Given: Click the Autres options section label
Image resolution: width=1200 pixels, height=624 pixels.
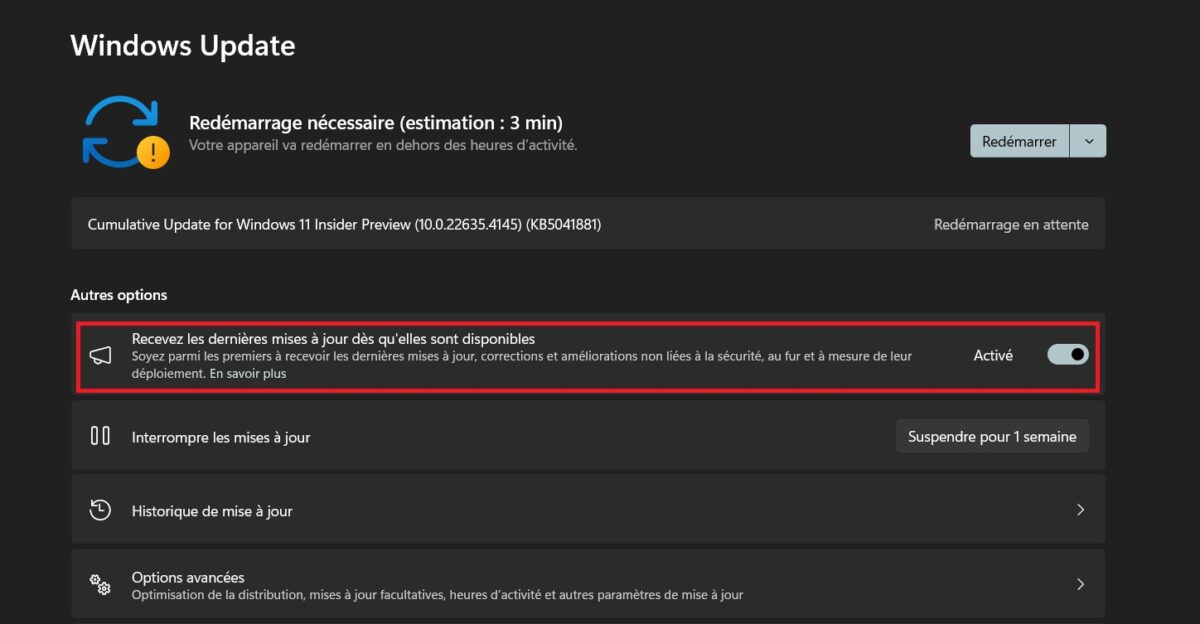Looking at the screenshot, I should [x=119, y=295].
